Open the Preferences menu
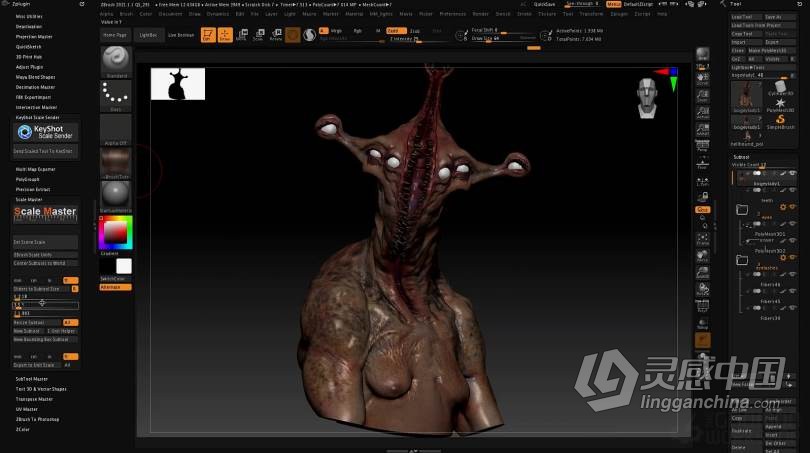Screen dimensions: 810x453 coord(453,14)
